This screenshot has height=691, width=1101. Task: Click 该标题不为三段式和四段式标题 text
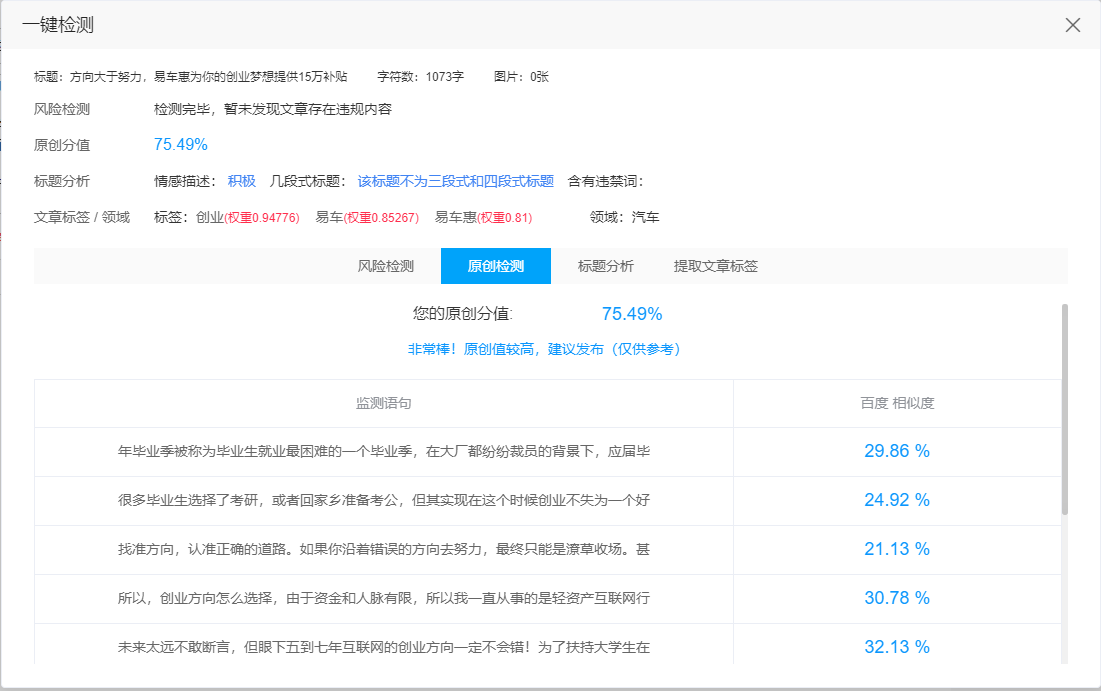(x=456, y=181)
